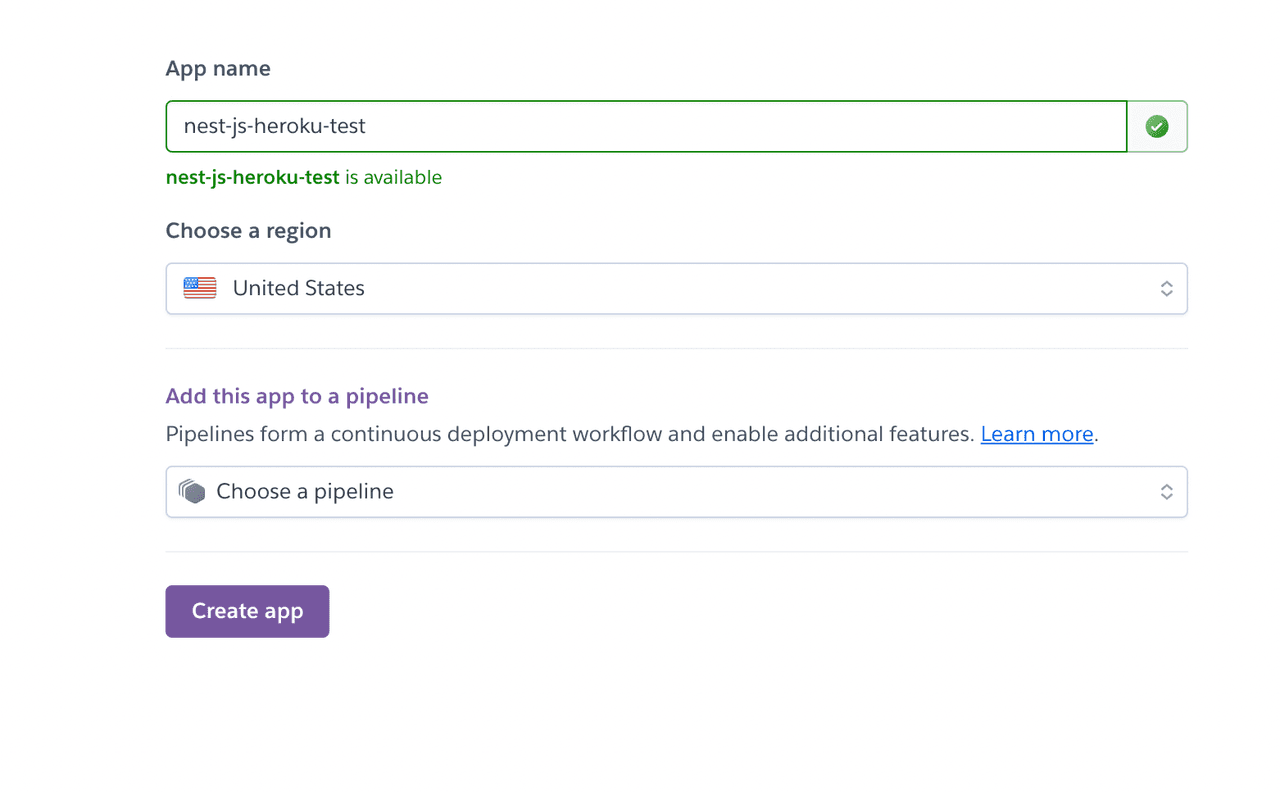The height and width of the screenshot is (792, 1280).
Task: Click the divider line below the region selector
Action: click(676, 348)
